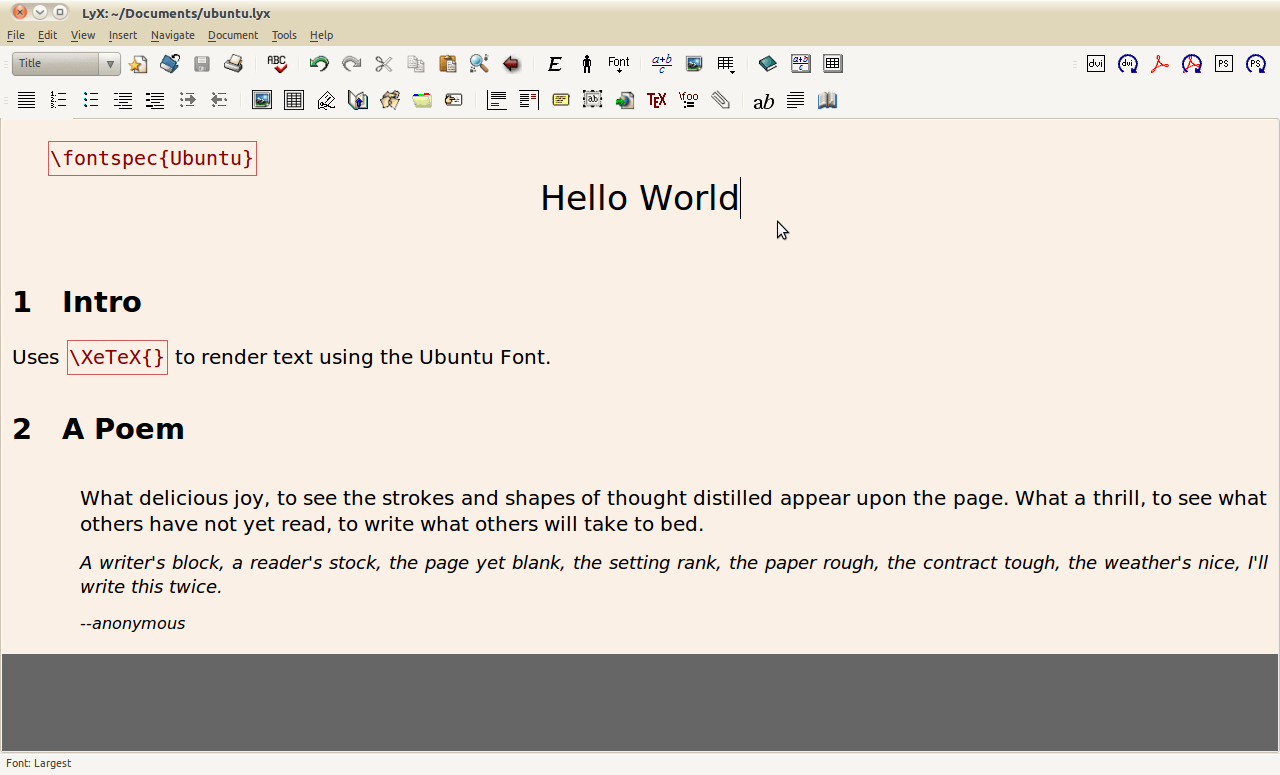This screenshot has width=1280, height=775.
Task: Copy selection using the copy icon
Action: [x=416, y=64]
